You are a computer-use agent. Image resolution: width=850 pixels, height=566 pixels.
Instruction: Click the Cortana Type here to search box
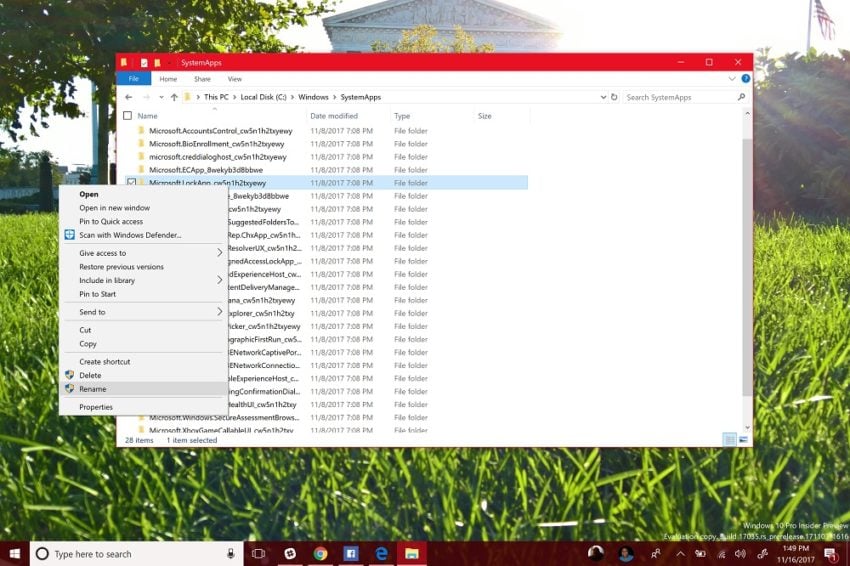click(x=137, y=554)
